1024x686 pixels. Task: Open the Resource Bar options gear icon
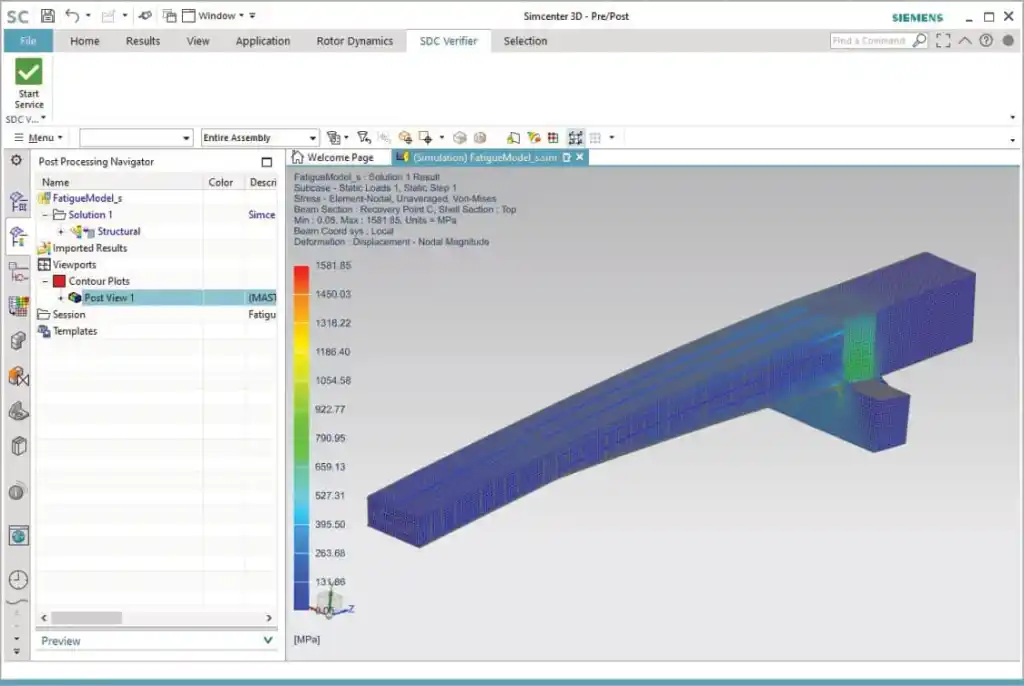(x=16, y=160)
